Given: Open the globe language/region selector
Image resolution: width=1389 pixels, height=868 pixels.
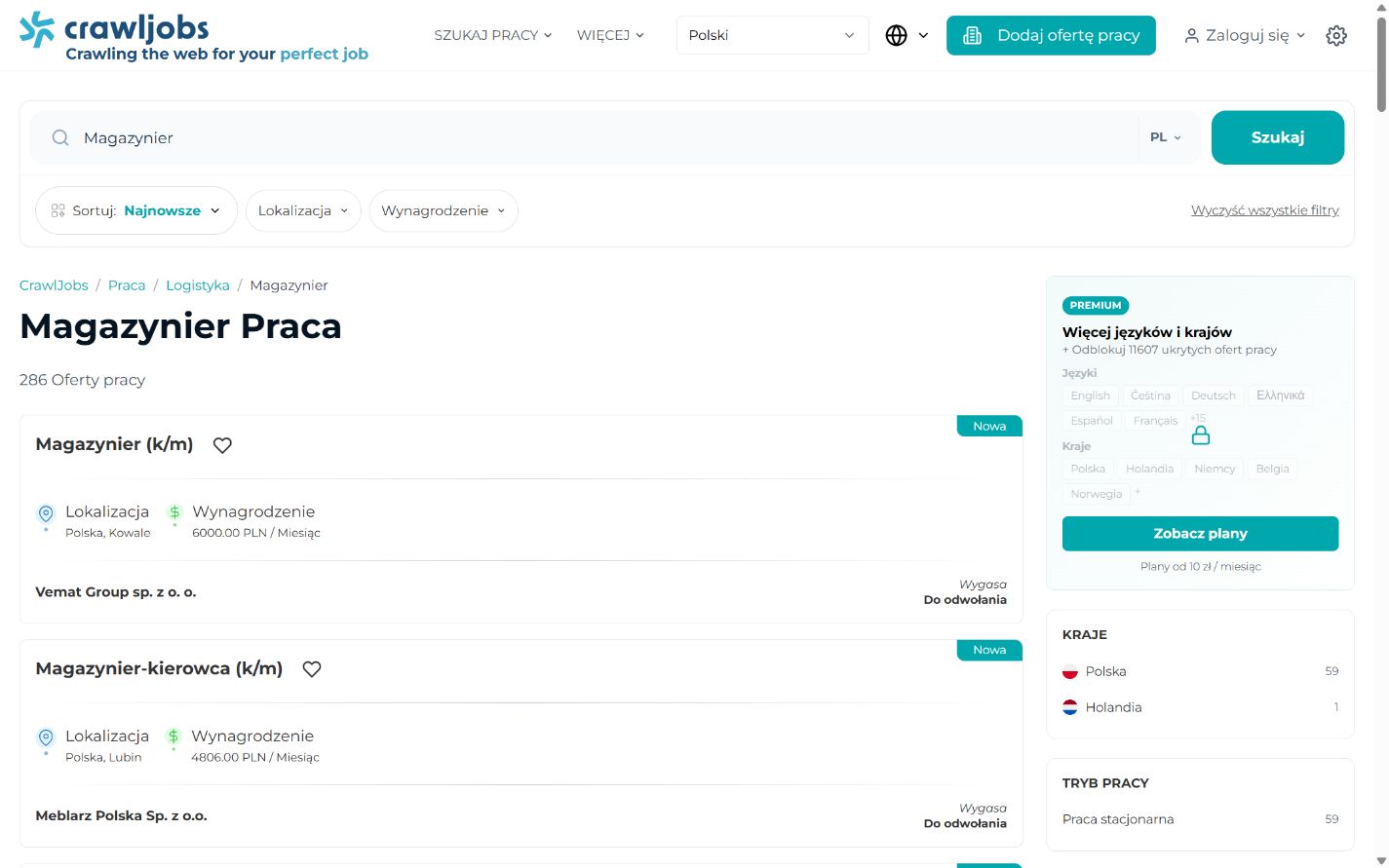Looking at the screenshot, I should 907,35.
